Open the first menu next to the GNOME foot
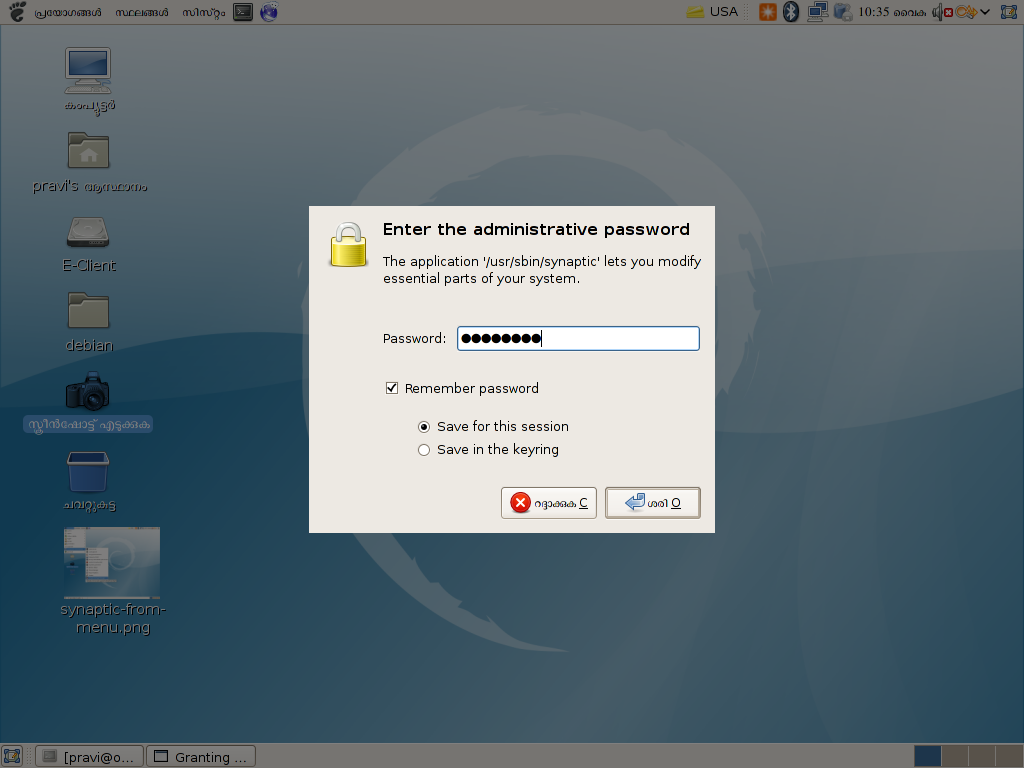Image resolution: width=1024 pixels, height=768 pixels. 68,12
